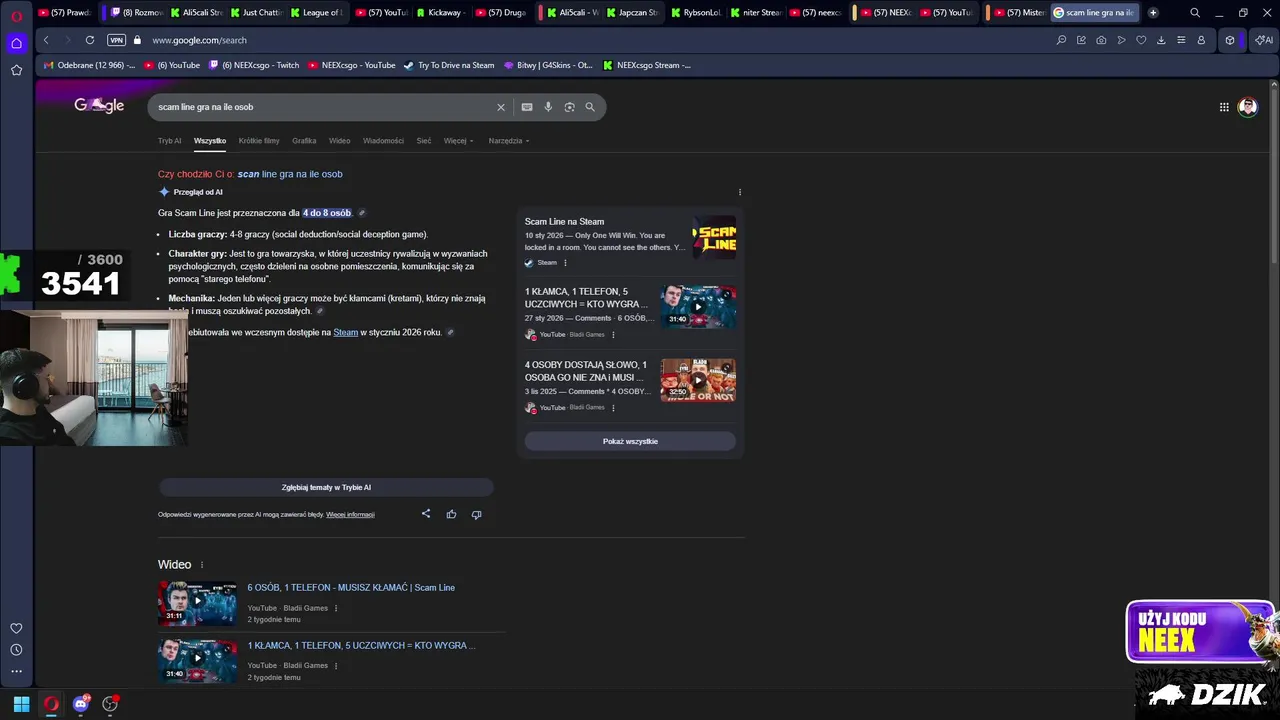The image size is (1280, 720).
Task: Take a snapshot with the camera icon
Action: (1101, 40)
